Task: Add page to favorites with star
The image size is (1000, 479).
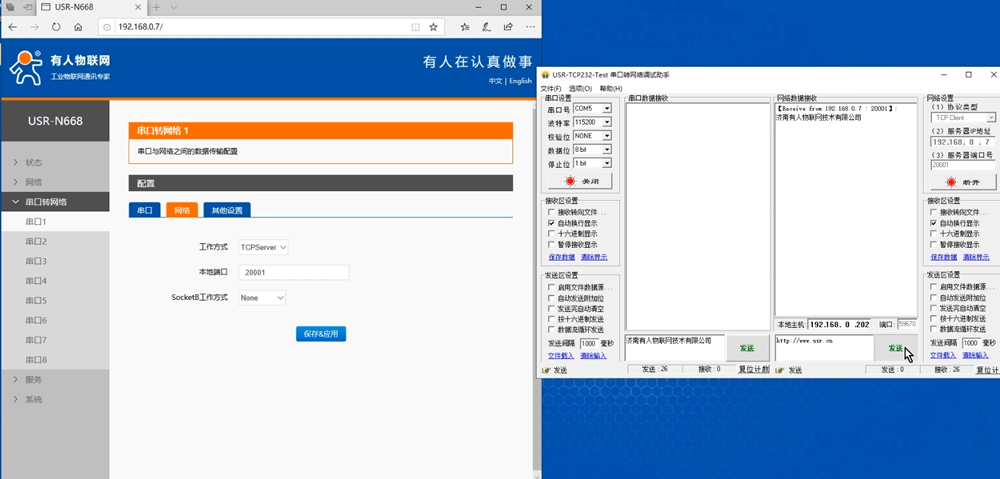Action: click(433, 27)
